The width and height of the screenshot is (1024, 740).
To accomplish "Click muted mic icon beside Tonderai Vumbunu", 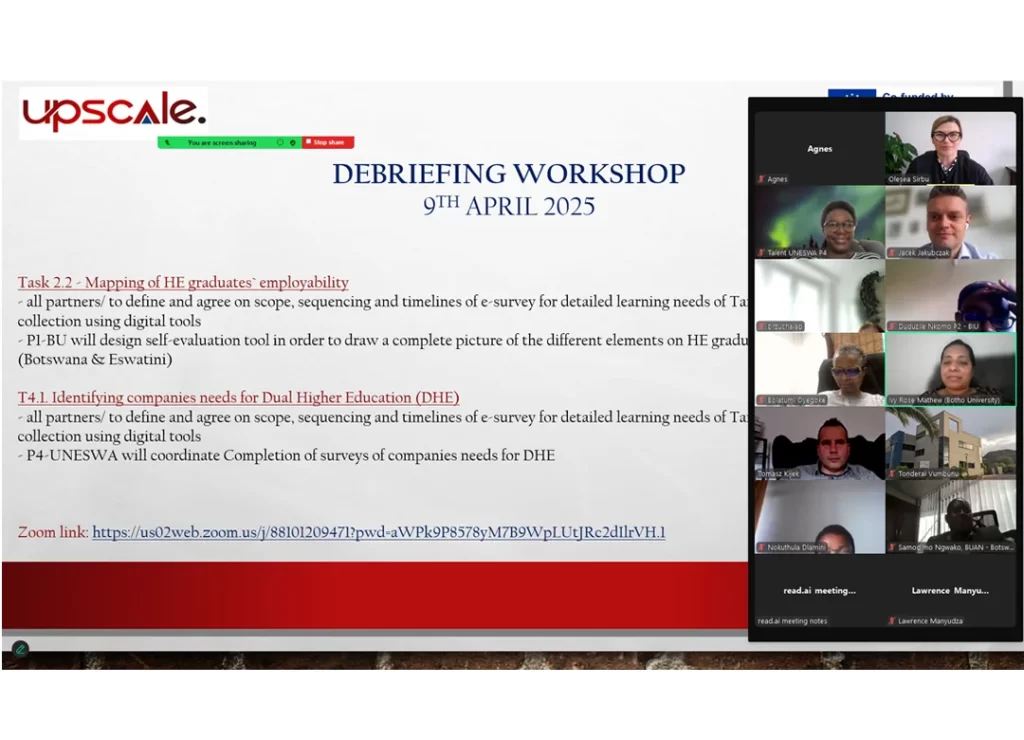I will coord(891,474).
